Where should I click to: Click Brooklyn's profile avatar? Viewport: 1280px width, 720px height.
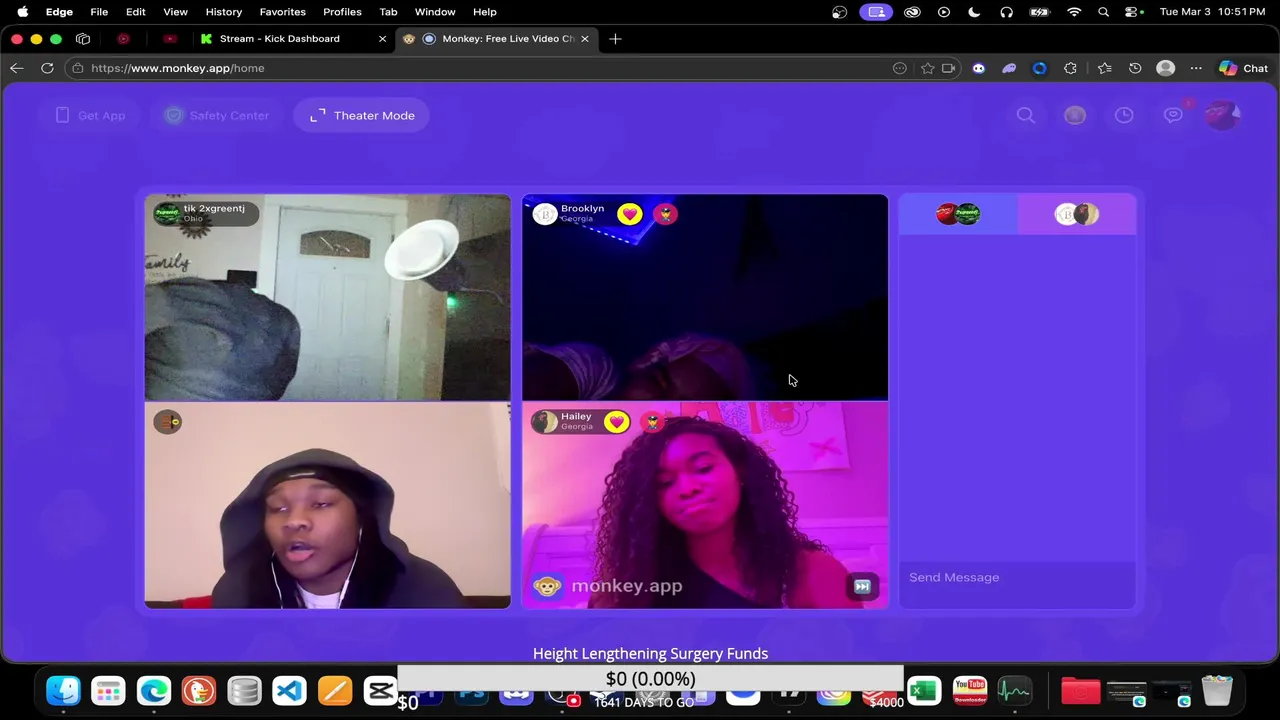click(545, 214)
